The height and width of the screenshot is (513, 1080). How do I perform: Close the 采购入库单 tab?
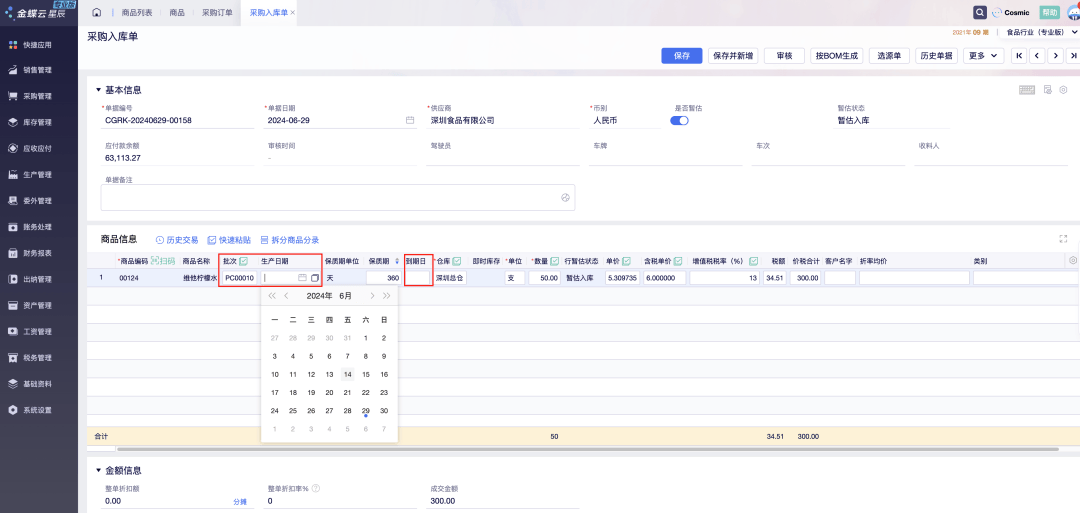tap(293, 13)
